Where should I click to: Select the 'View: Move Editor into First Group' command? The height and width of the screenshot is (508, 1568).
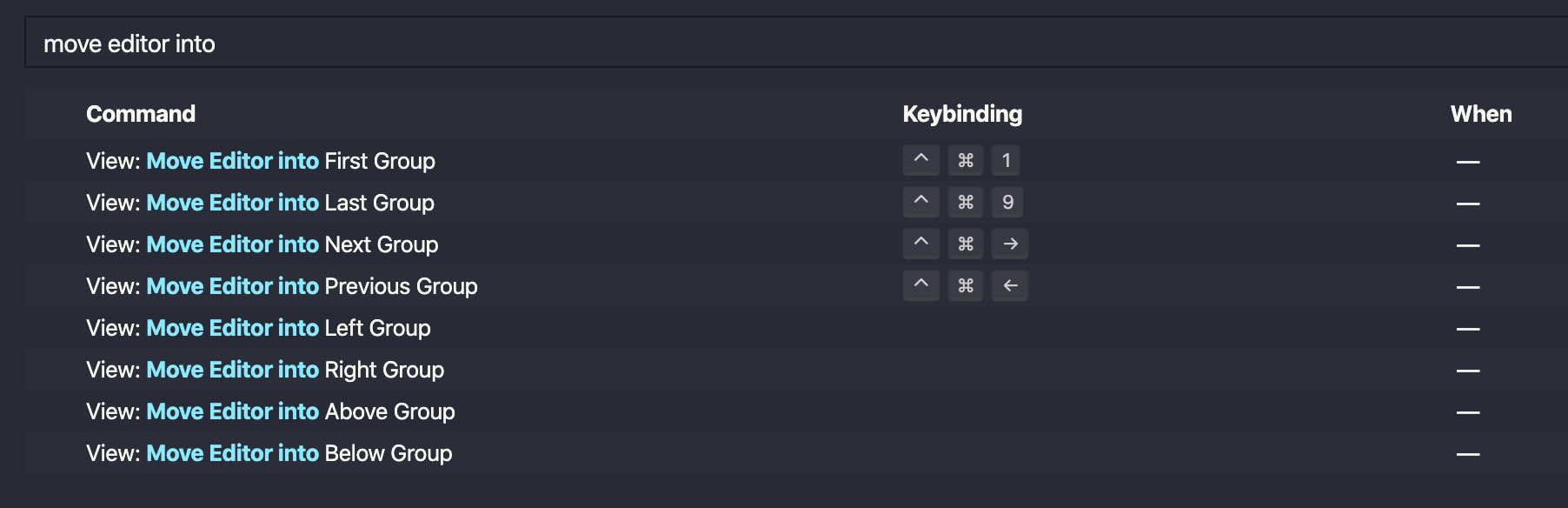tap(261, 161)
